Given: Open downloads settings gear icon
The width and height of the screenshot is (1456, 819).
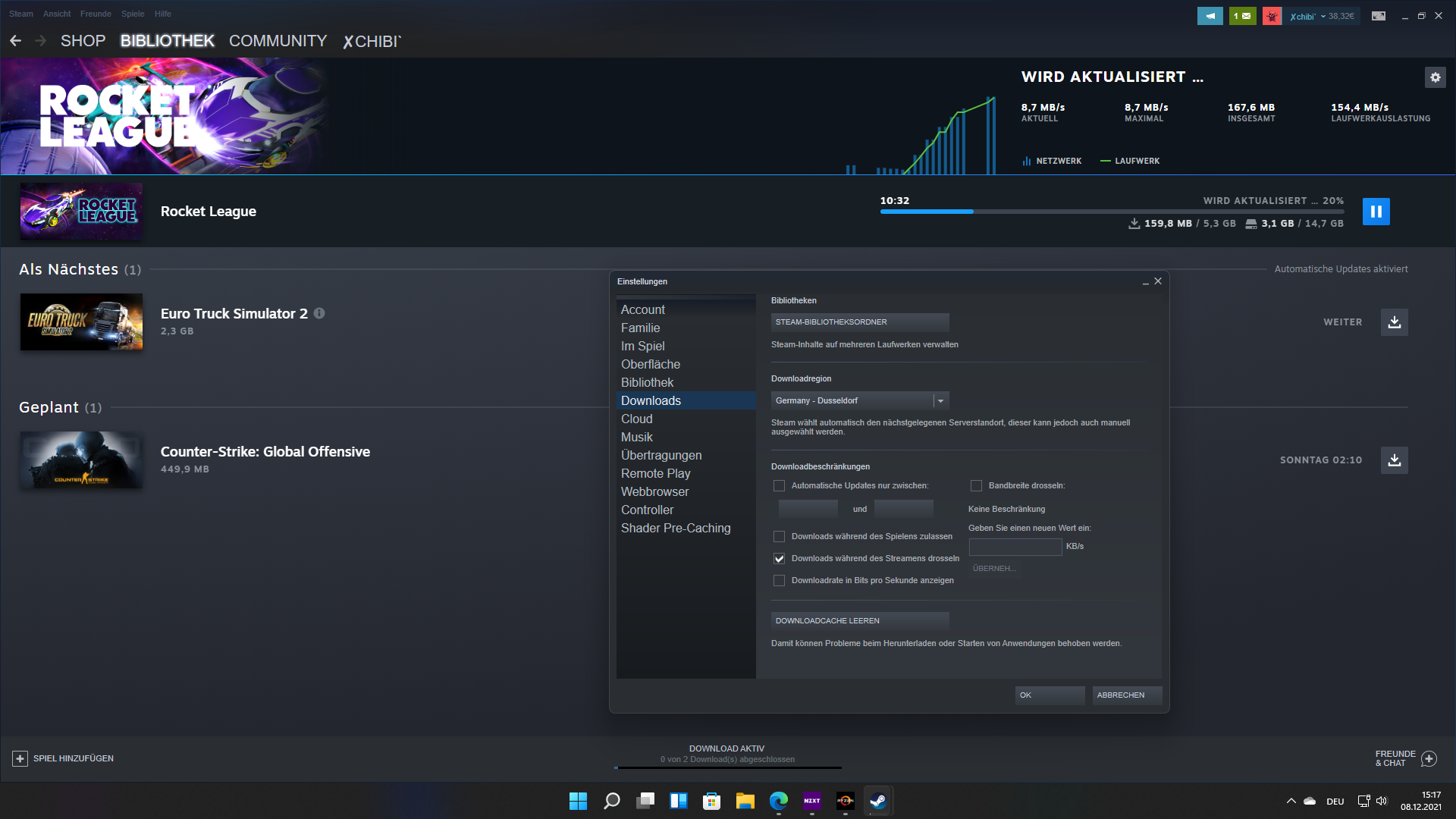Looking at the screenshot, I should coord(1435,77).
